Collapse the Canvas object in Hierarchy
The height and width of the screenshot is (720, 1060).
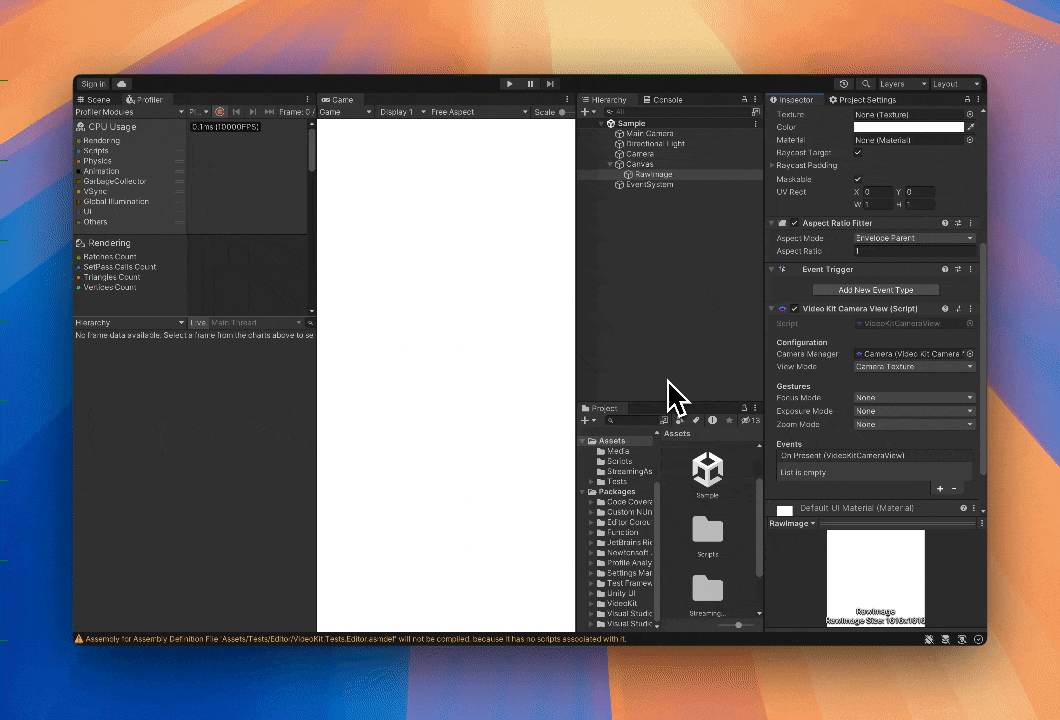pos(610,164)
